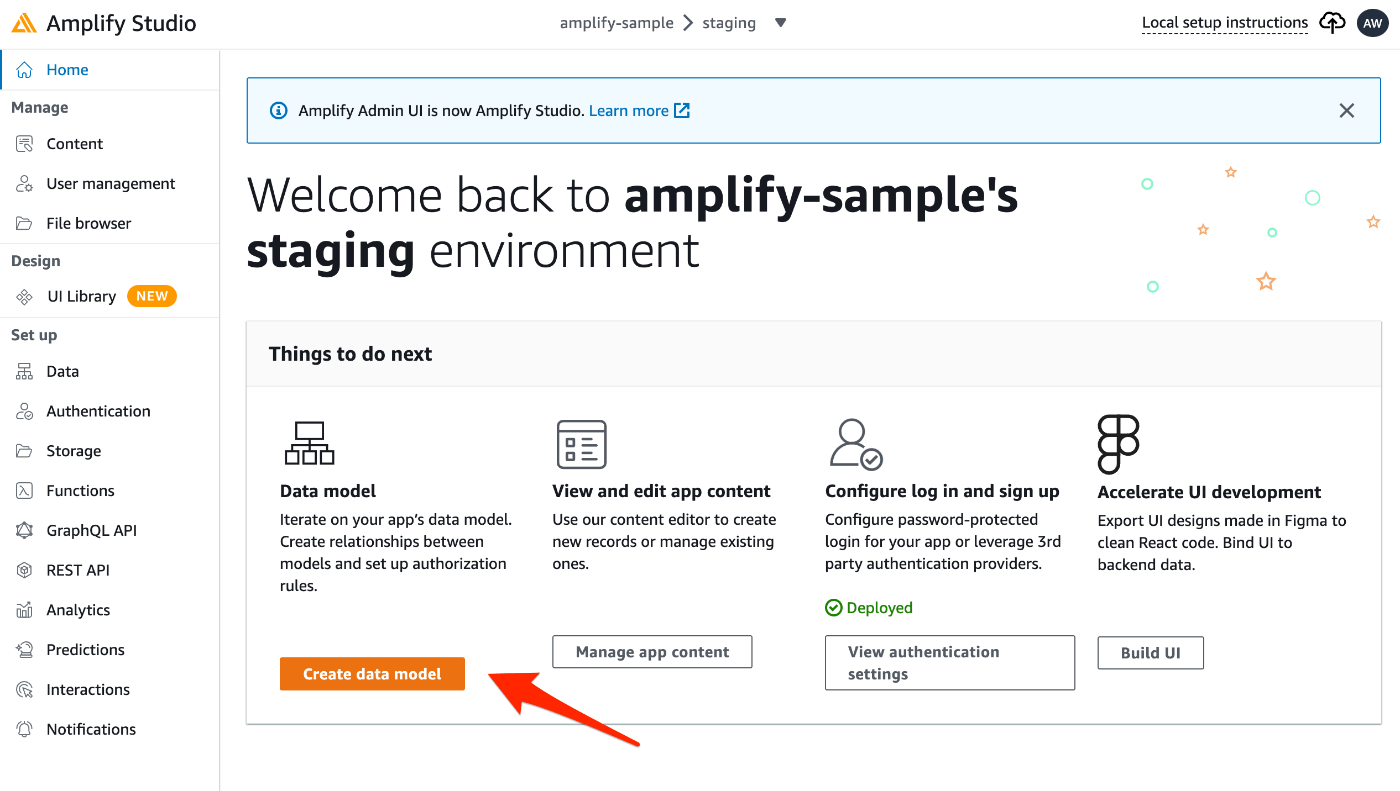Click Create data model button
This screenshot has height=791, width=1400.
point(372,674)
